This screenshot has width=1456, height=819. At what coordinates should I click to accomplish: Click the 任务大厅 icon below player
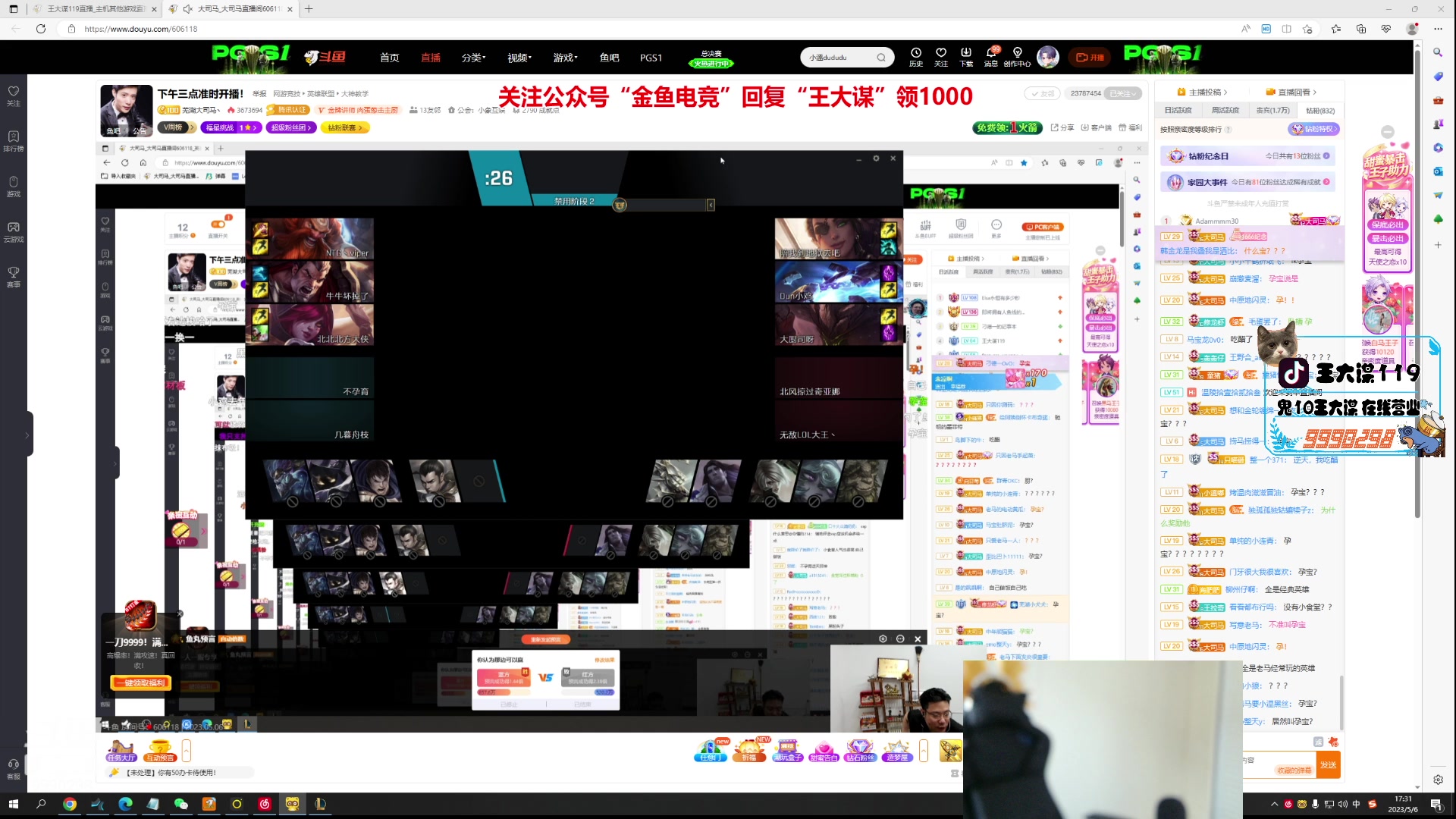(x=121, y=751)
